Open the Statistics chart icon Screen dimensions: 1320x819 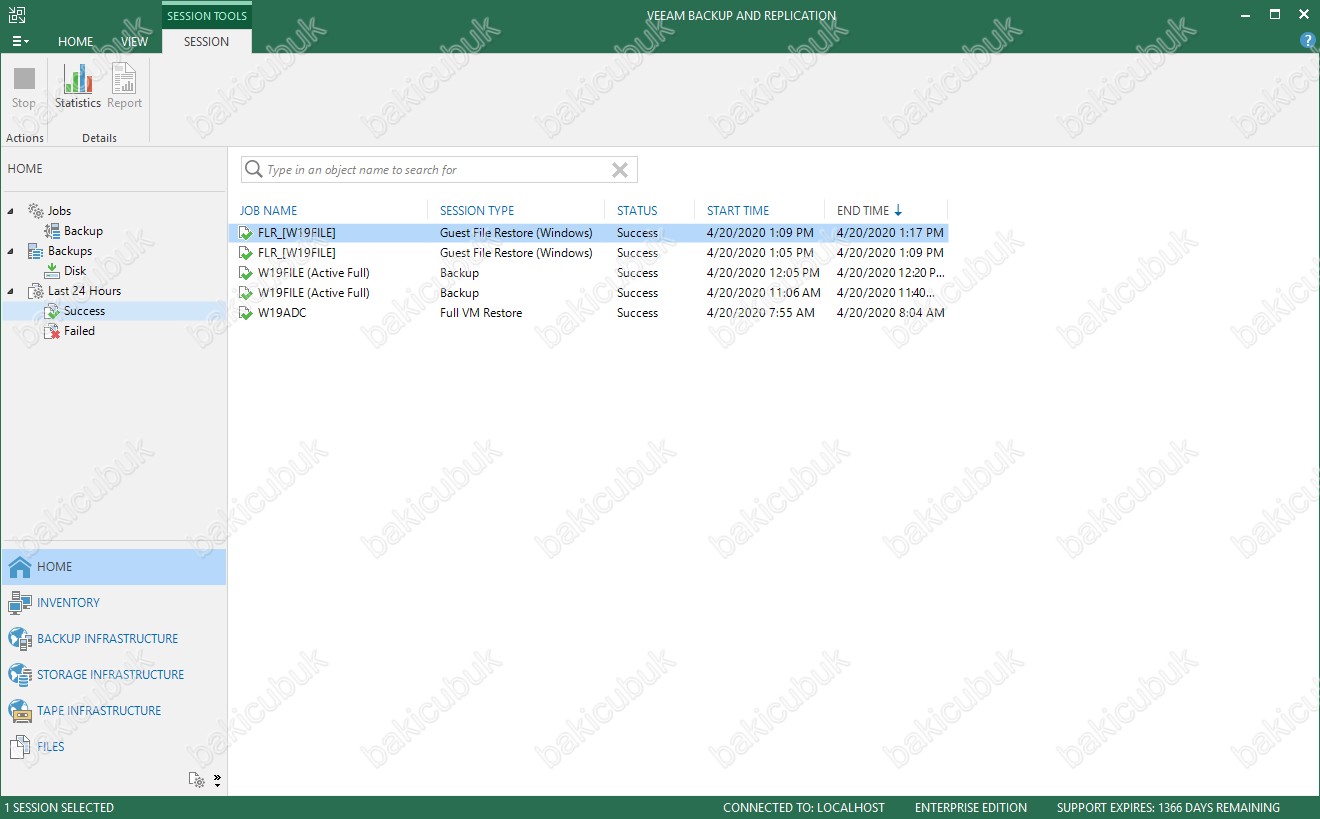tap(77, 79)
